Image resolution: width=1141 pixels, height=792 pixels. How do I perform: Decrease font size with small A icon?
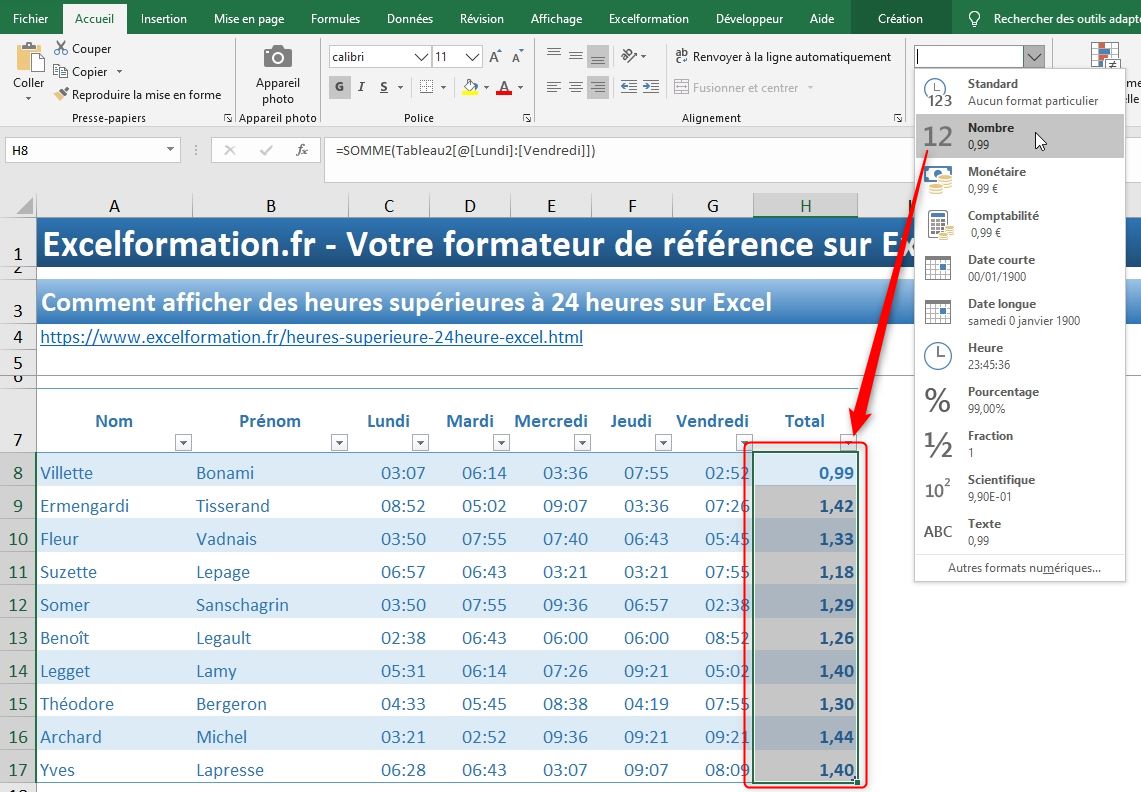point(517,57)
